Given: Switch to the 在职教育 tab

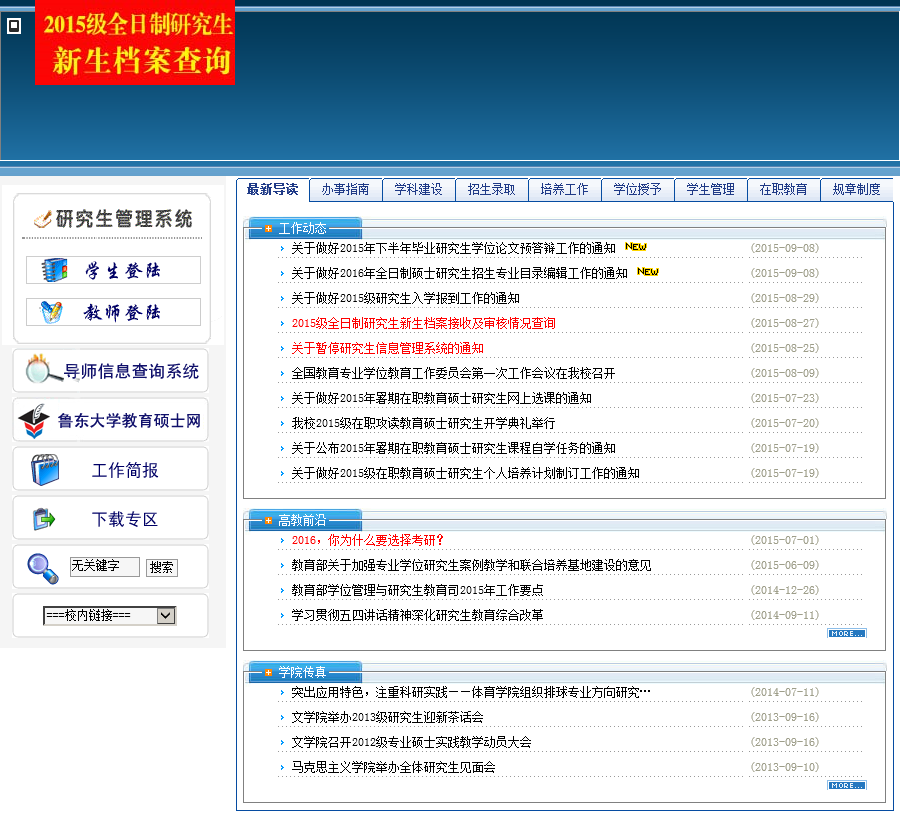Looking at the screenshot, I should 783,189.
